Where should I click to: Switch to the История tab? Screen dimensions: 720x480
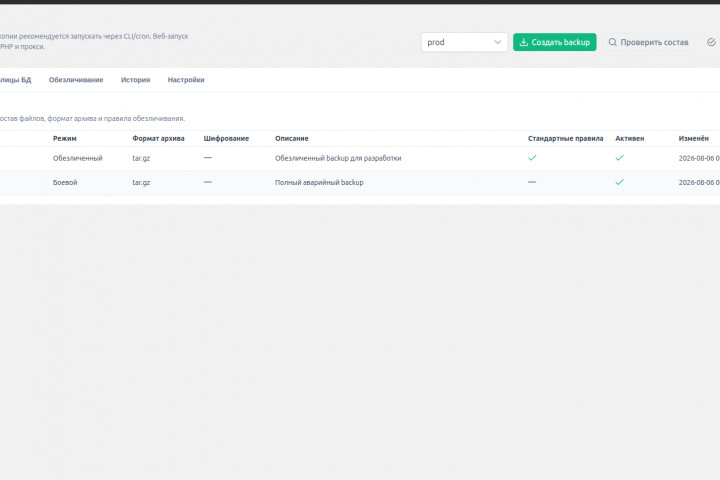[135, 80]
